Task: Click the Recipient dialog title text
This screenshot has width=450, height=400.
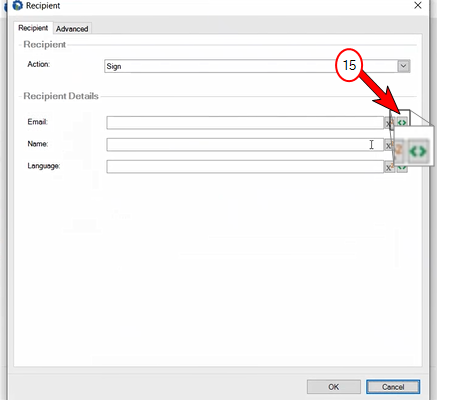Action: pyautogui.click(x=43, y=6)
